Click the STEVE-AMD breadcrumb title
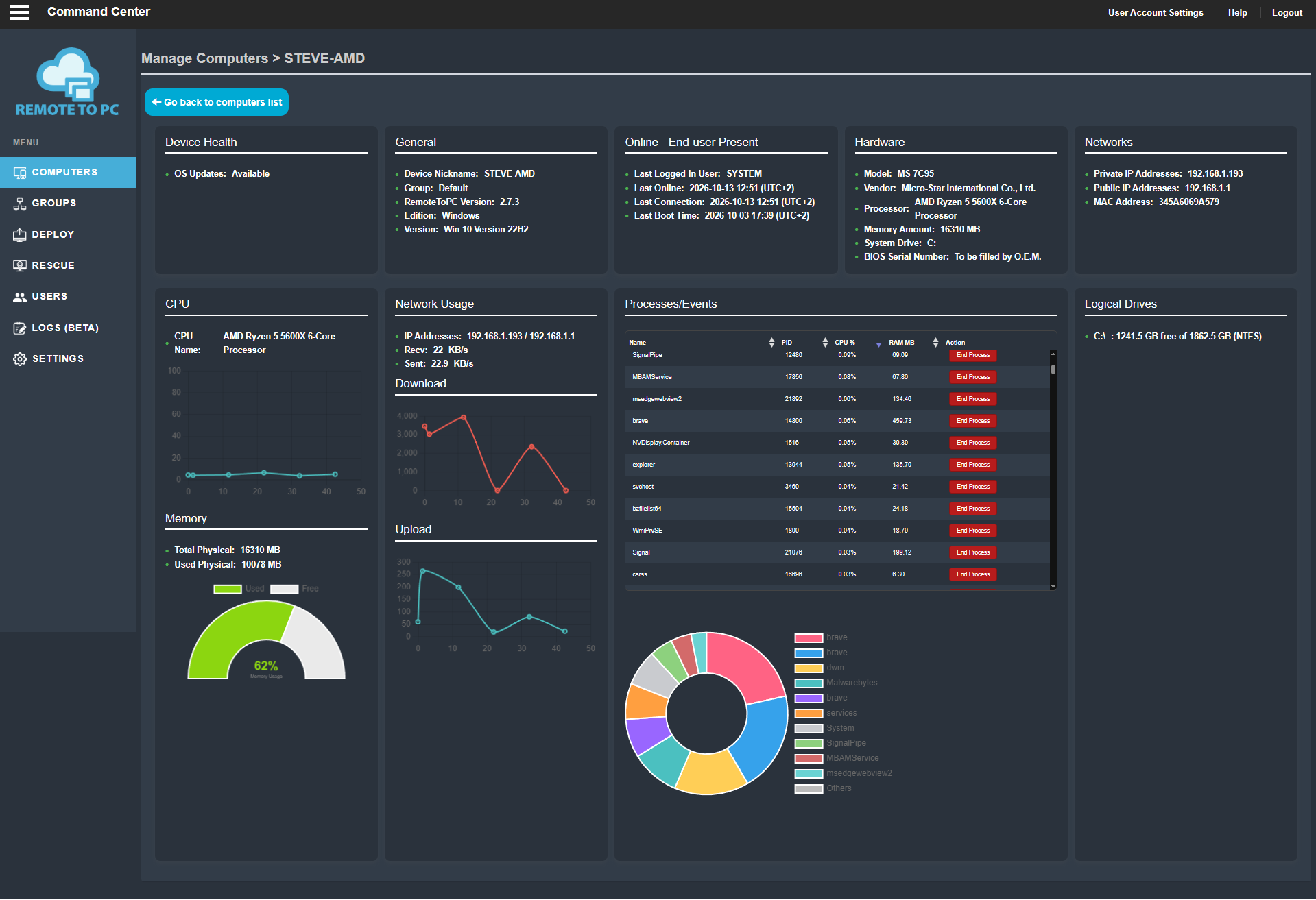Viewport: 1316px width, 900px height. (324, 58)
